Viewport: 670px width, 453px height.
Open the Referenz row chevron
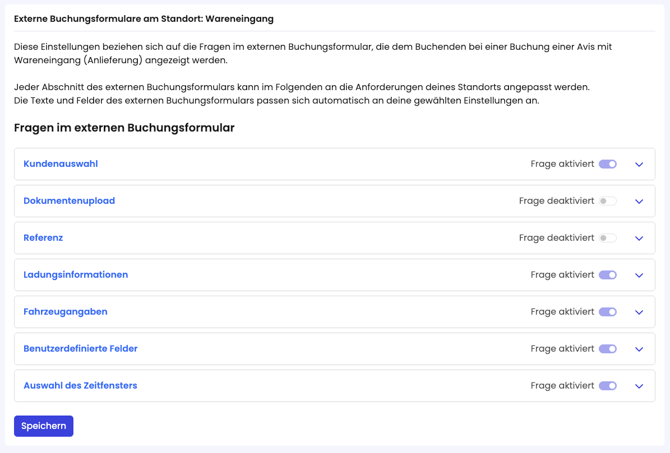(x=639, y=238)
